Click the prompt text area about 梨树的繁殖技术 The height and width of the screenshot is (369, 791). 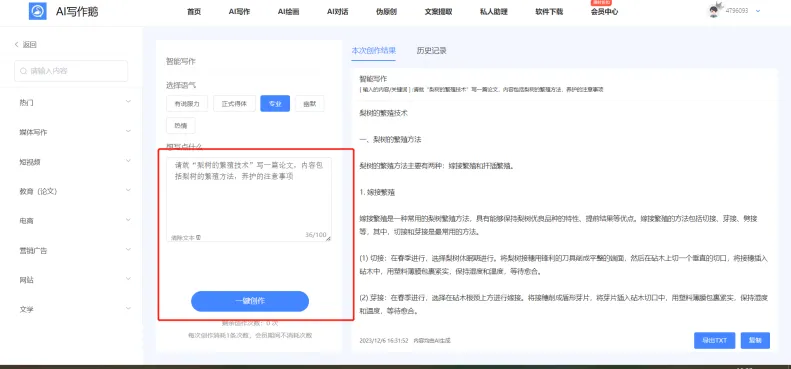249,200
